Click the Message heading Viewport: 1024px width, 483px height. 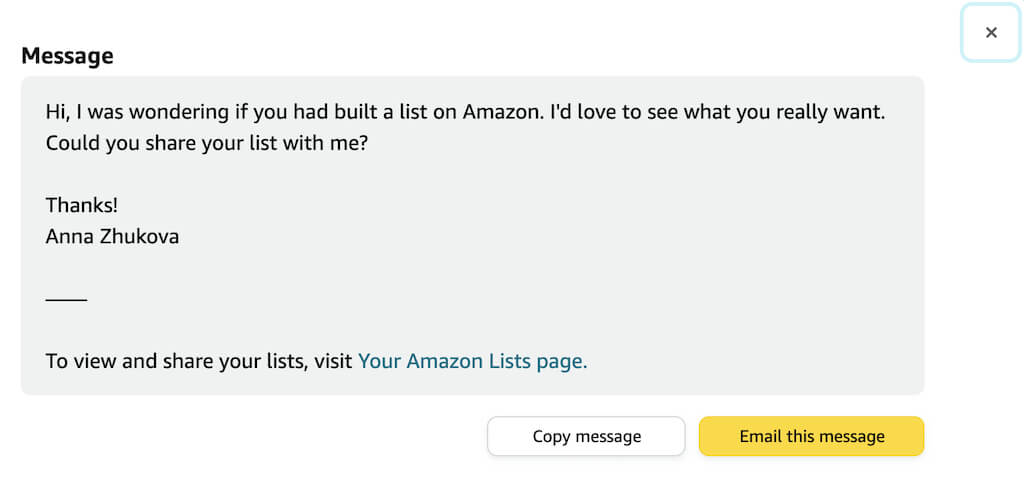point(67,56)
